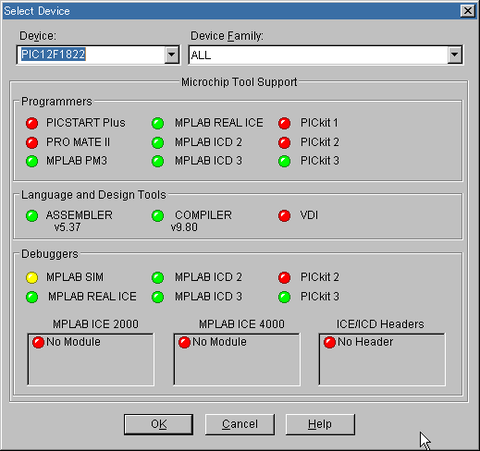
Task: Click the red No Module light in the ICE 2000 box
Action: click(38, 342)
